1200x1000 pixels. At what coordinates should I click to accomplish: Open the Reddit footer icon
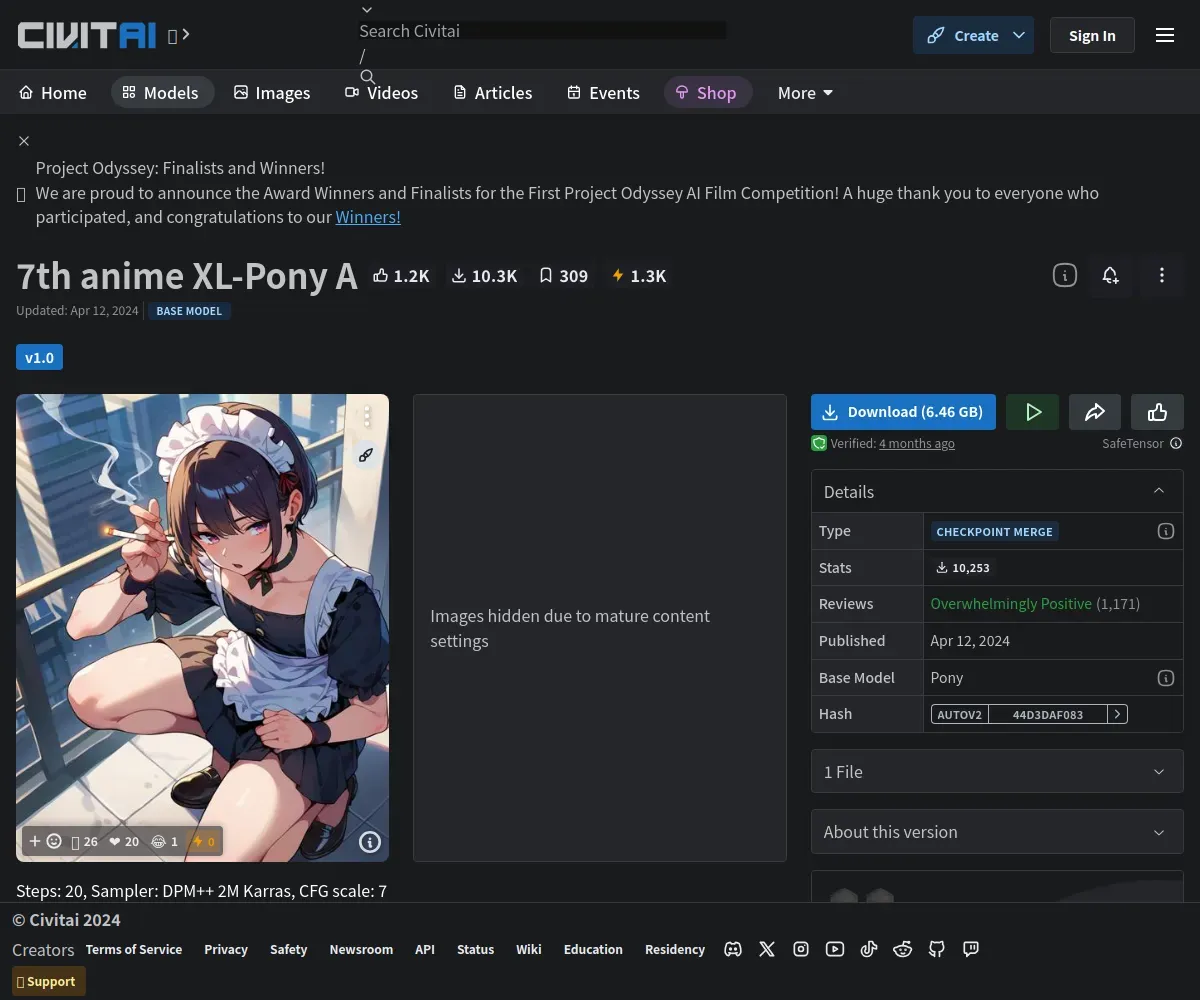[x=903, y=949]
